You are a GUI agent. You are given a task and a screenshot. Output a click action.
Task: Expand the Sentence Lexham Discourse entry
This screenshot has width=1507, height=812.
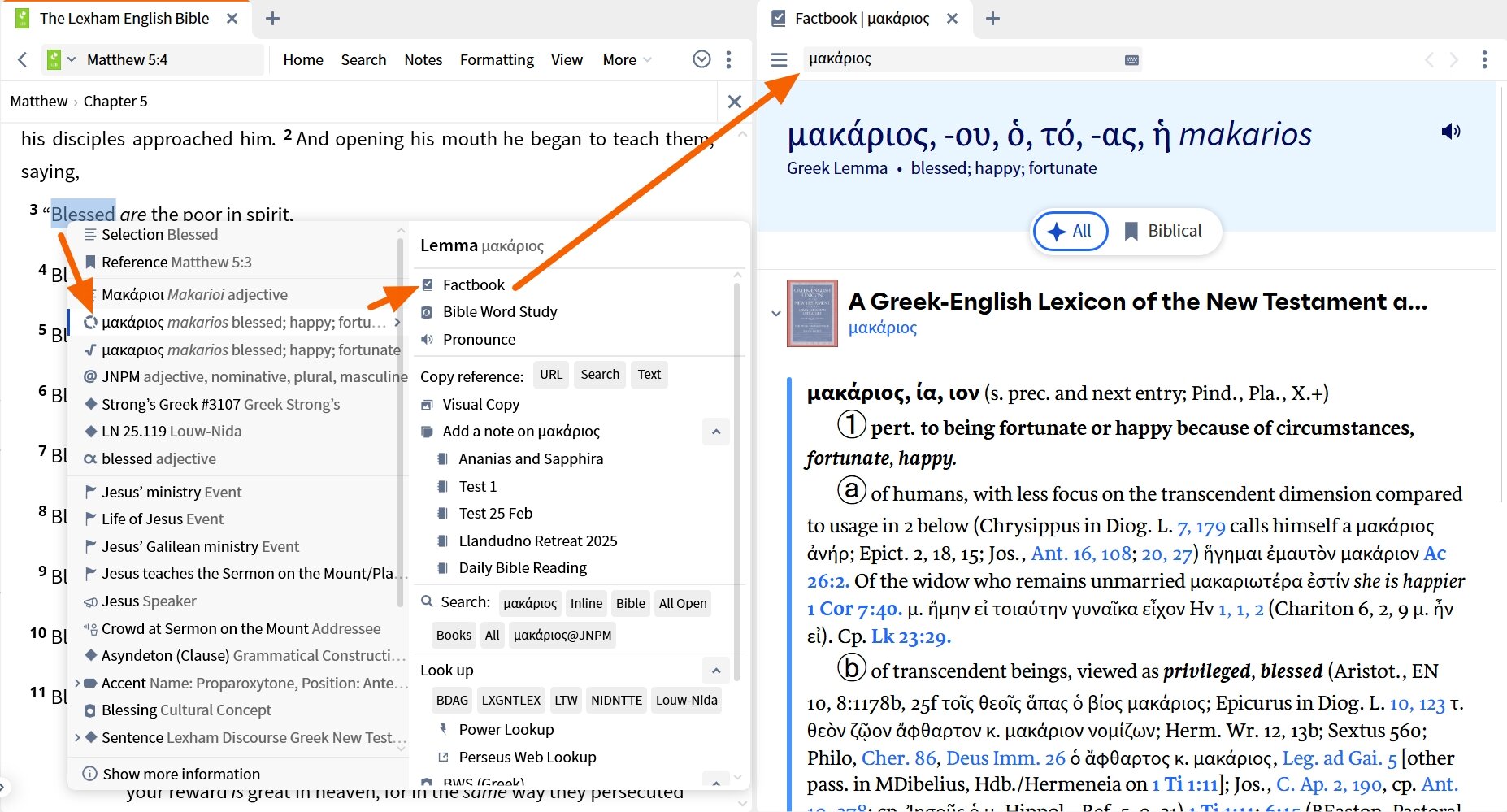click(77, 737)
